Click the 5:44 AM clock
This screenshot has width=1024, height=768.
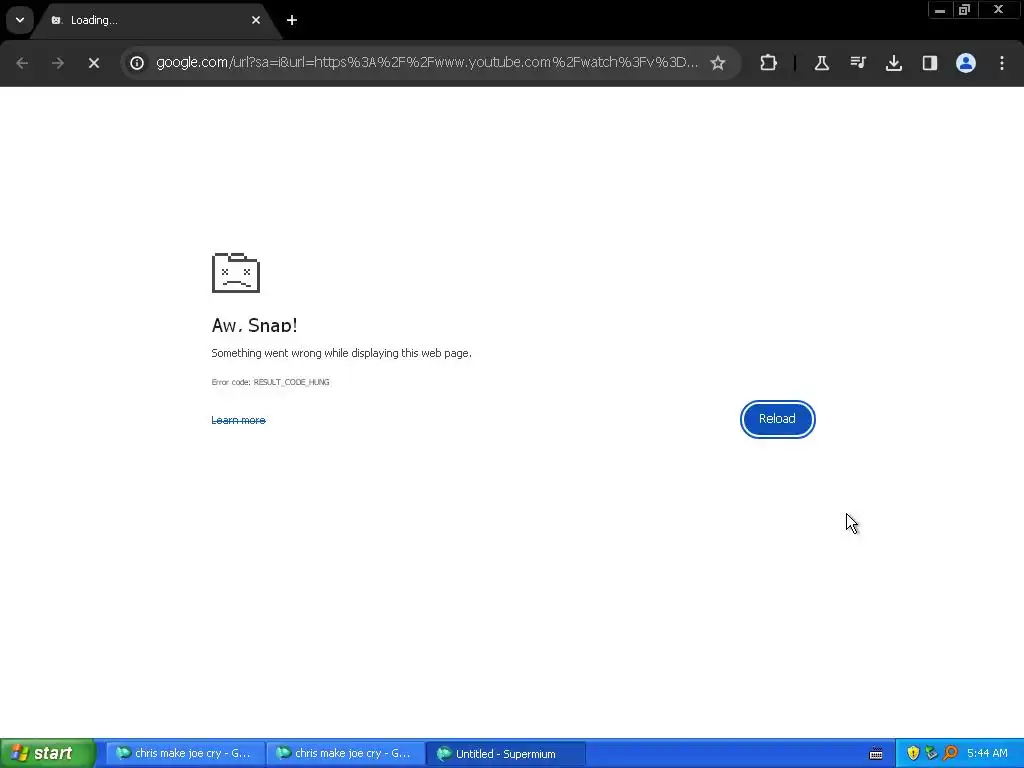pos(987,753)
